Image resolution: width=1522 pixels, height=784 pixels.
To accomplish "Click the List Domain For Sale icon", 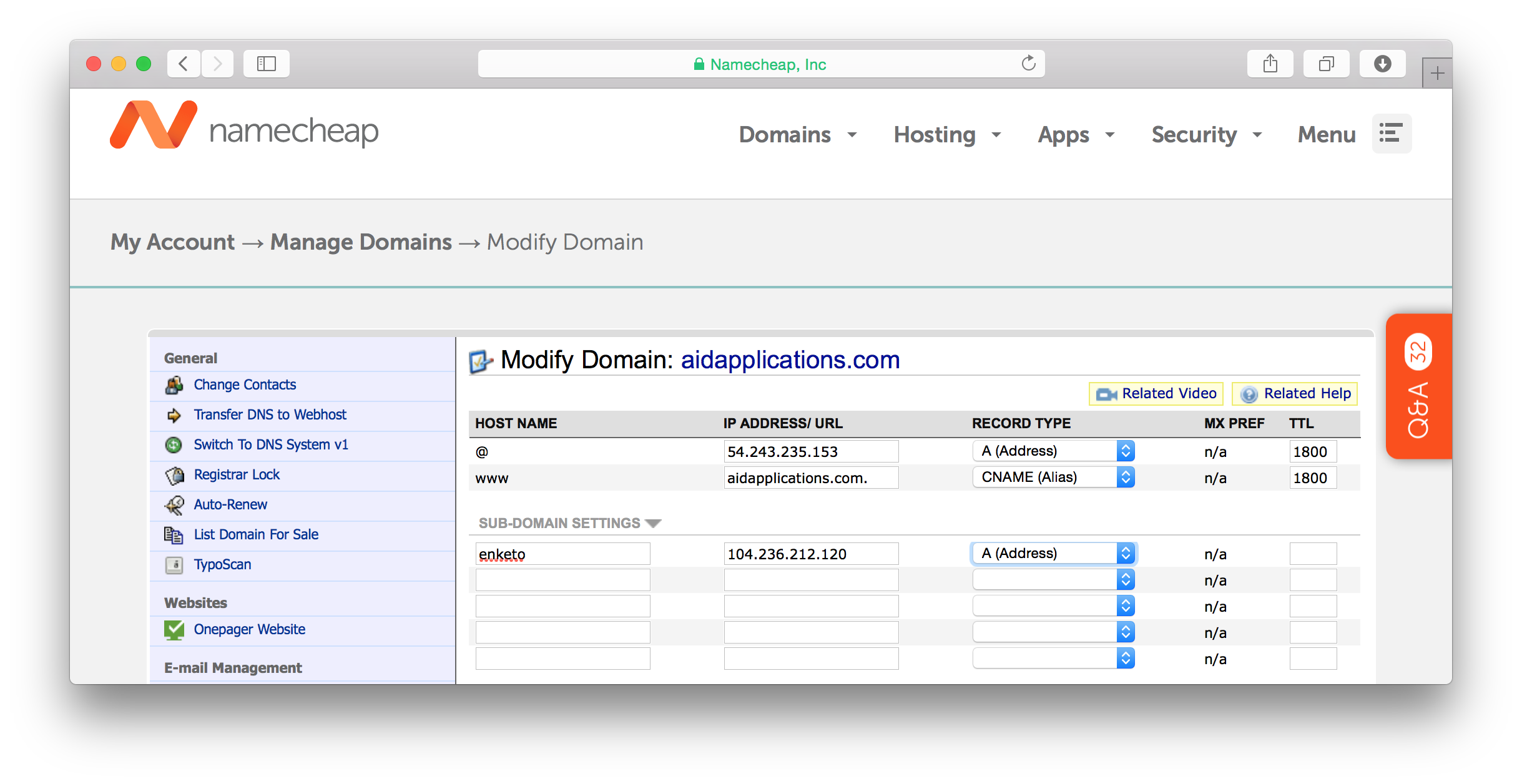I will tap(174, 535).
